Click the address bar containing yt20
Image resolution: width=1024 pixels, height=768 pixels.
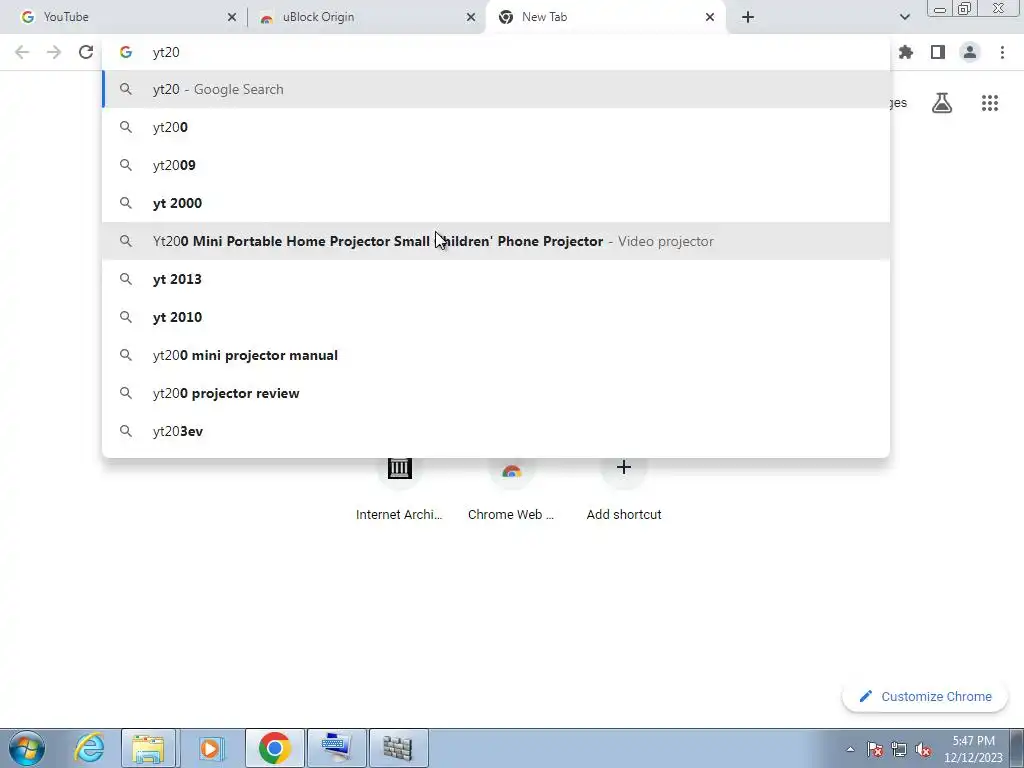pyautogui.click(x=496, y=52)
